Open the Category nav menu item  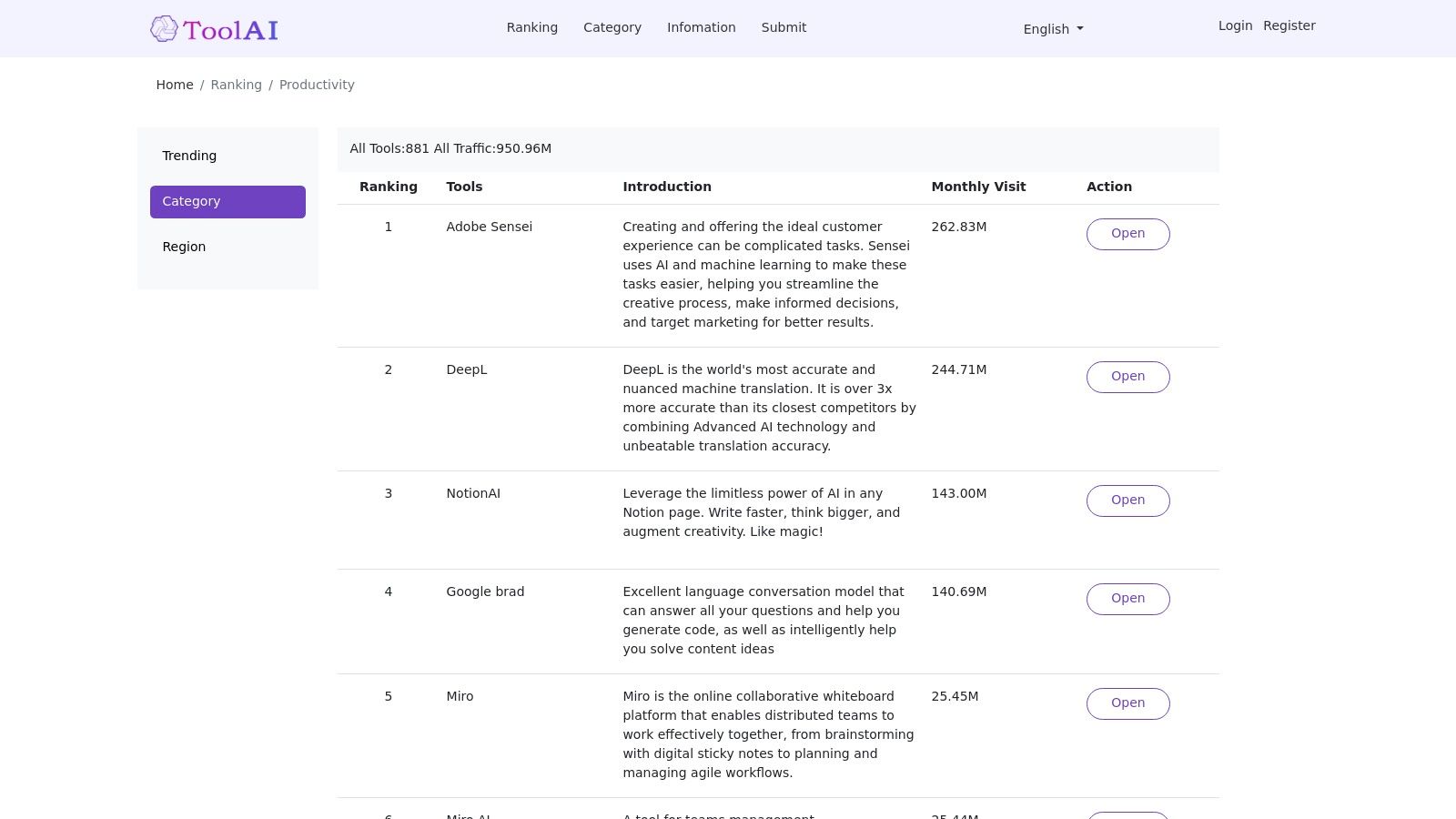(612, 27)
